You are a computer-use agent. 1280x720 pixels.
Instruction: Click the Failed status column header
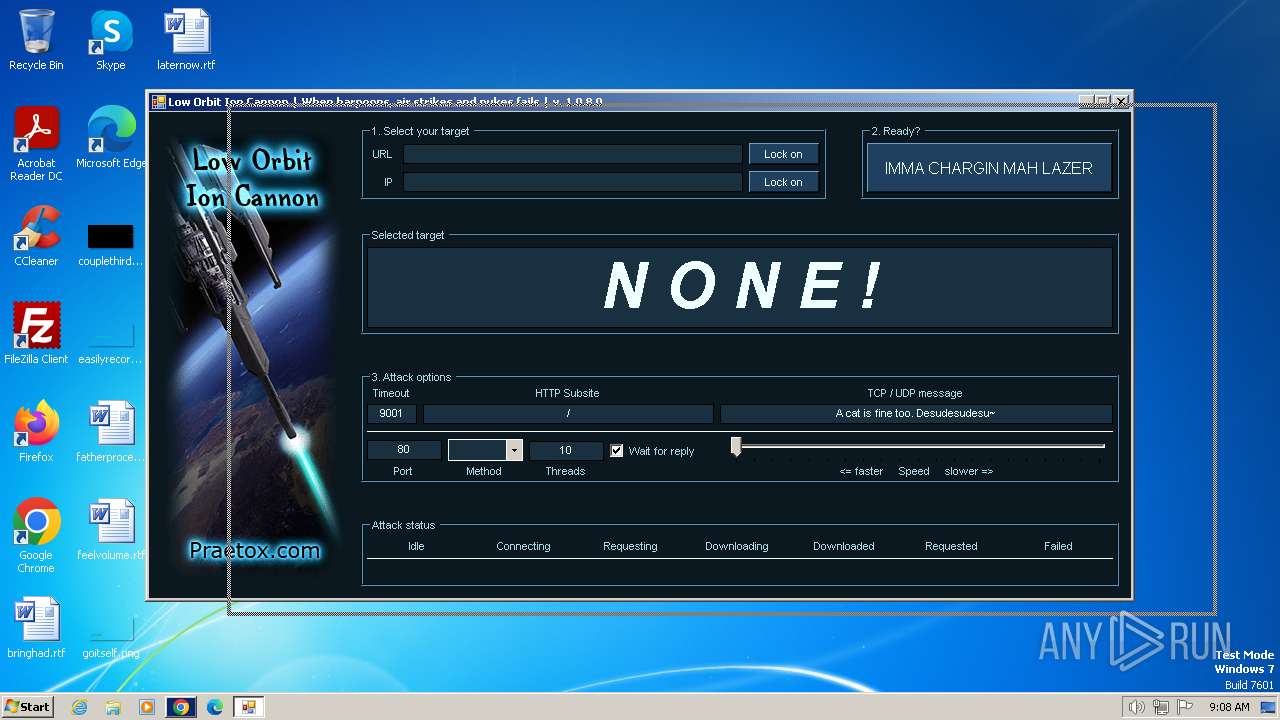(x=1058, y=546)
